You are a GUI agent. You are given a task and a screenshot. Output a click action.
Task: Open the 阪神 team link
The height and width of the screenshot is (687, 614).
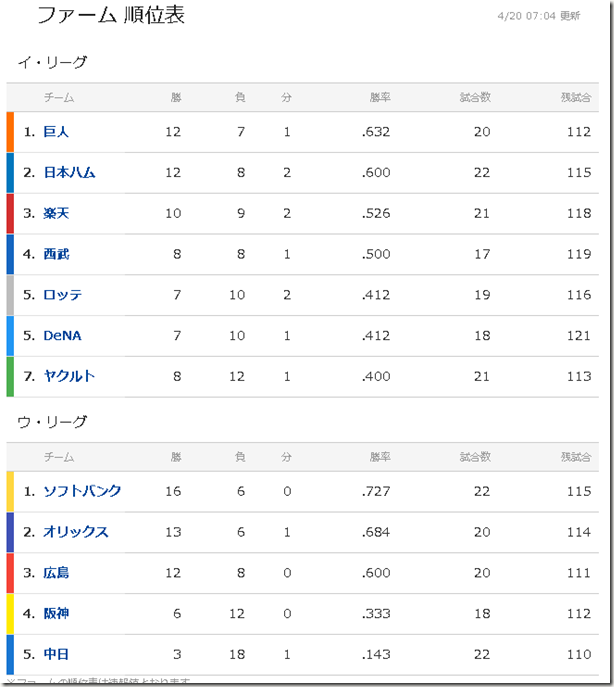[x=56, y=613]
